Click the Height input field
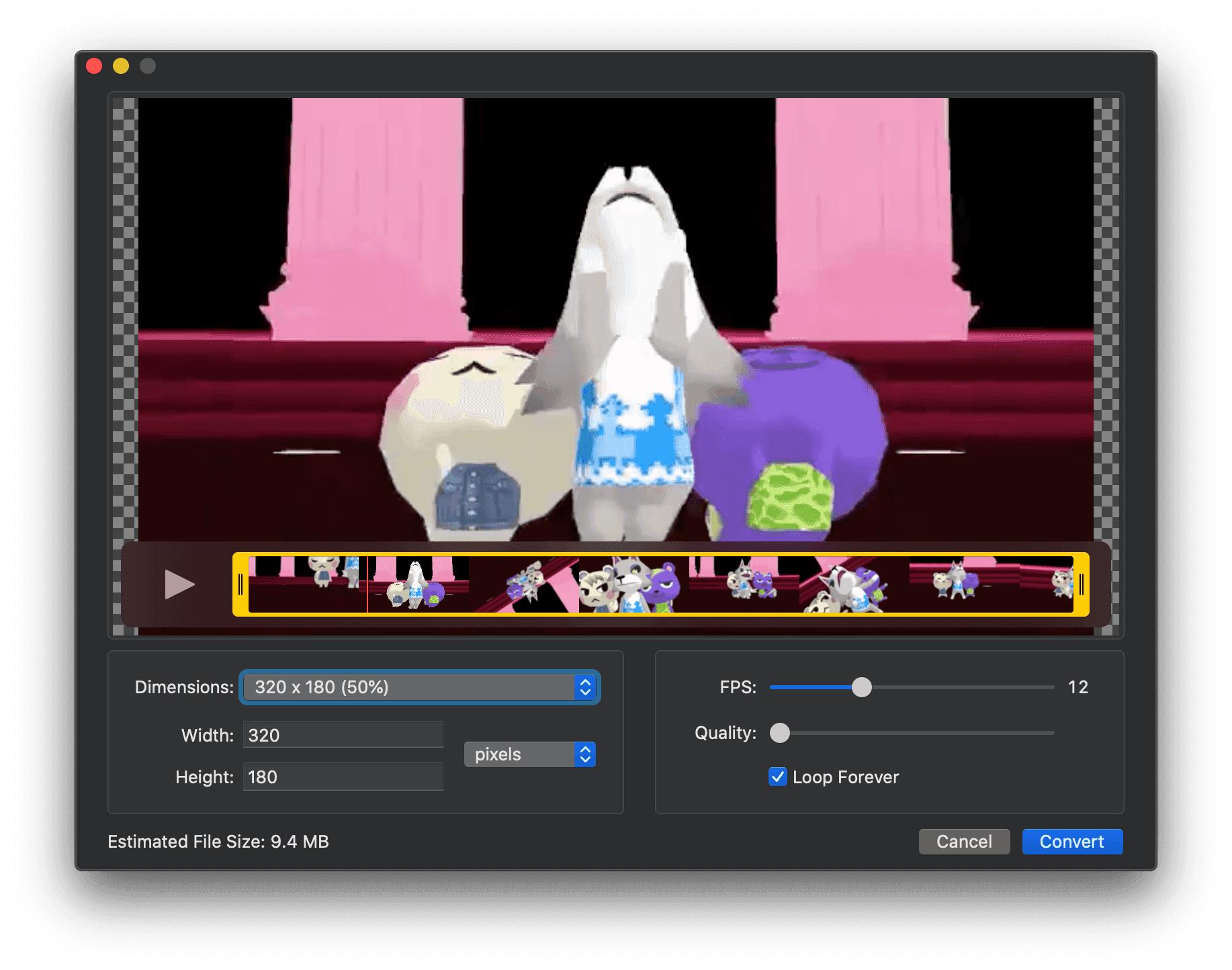Image resolution: width=1232 pixels, height=970 pixels. click(343, 777)
